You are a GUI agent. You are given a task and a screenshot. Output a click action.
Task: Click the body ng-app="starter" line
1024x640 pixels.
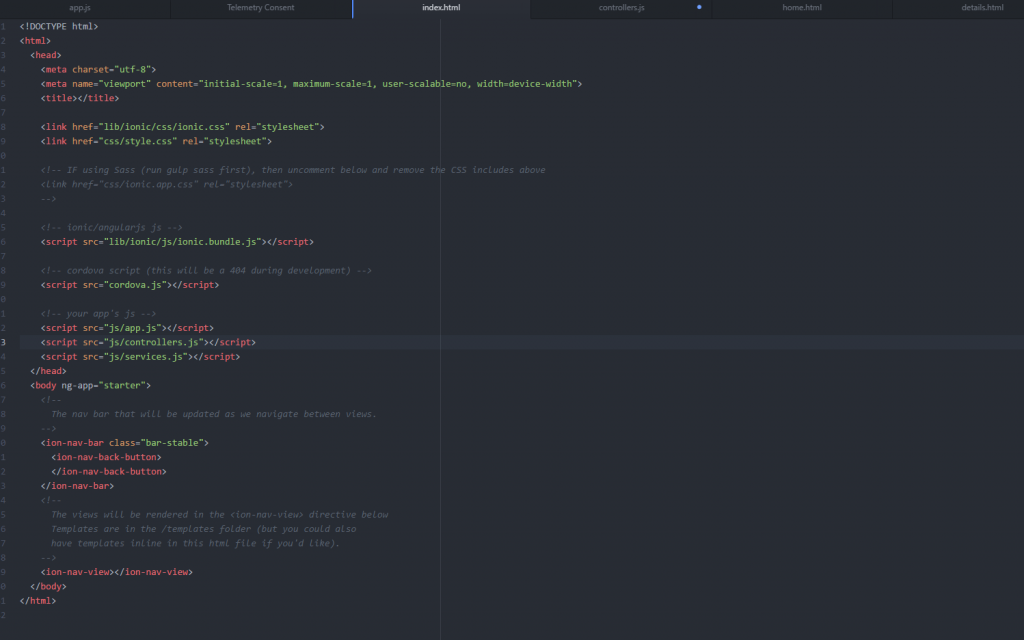click(90, 385)
